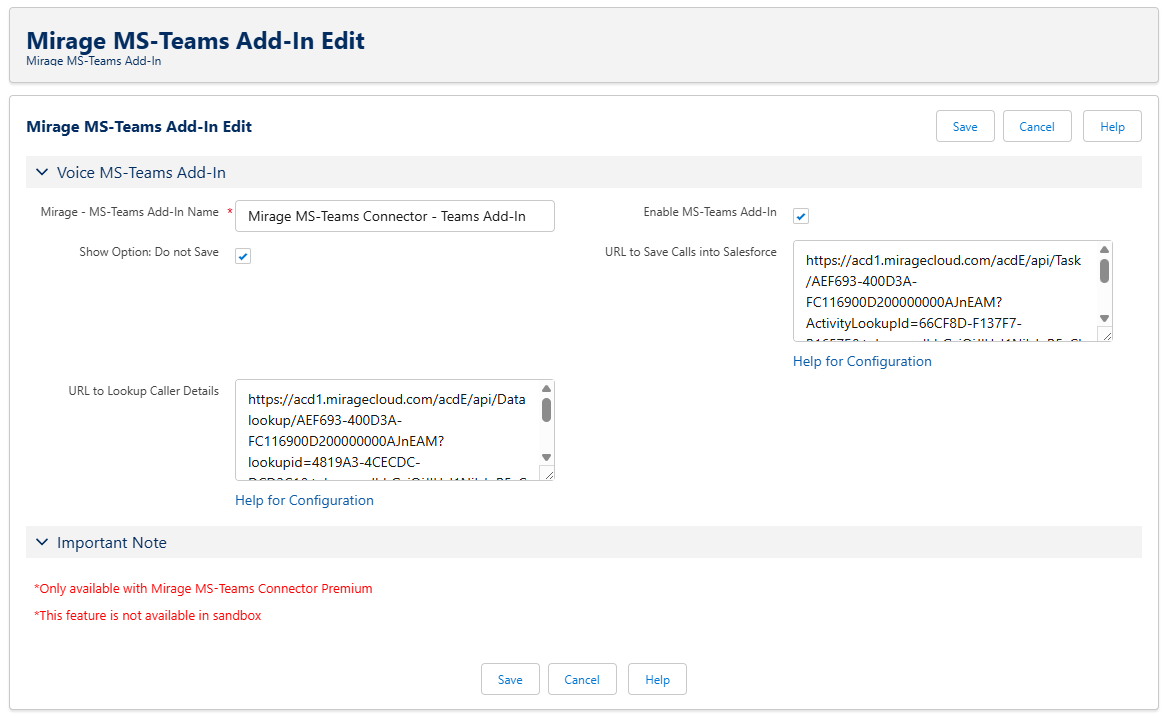
Task: Click the bottom Cancel button
Action: tap(582, 679)
